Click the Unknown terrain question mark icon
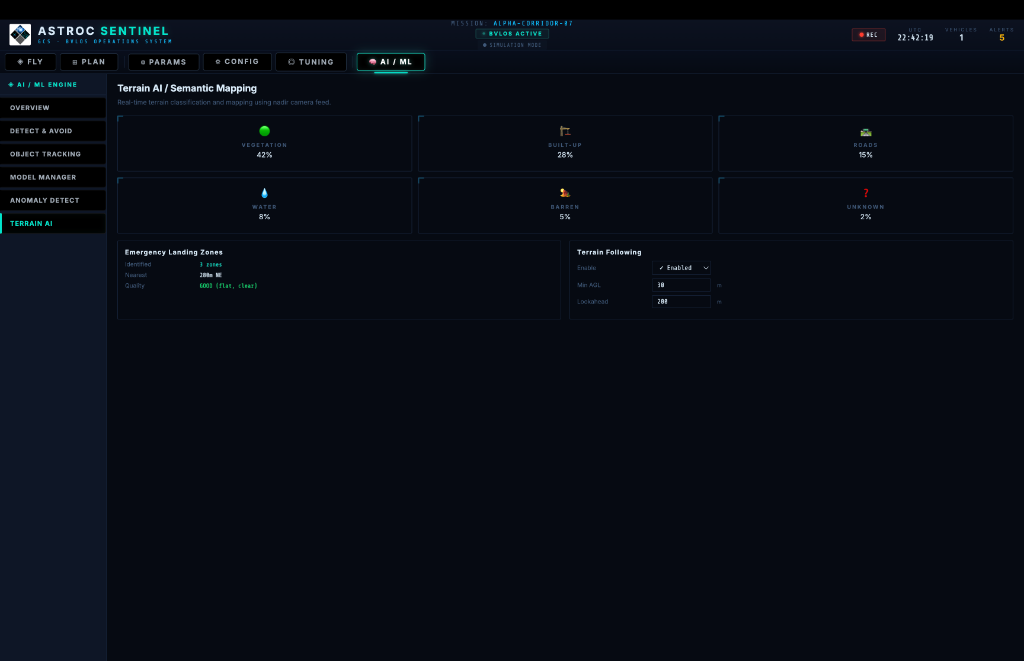1024x661 pixels. [865, 193]
